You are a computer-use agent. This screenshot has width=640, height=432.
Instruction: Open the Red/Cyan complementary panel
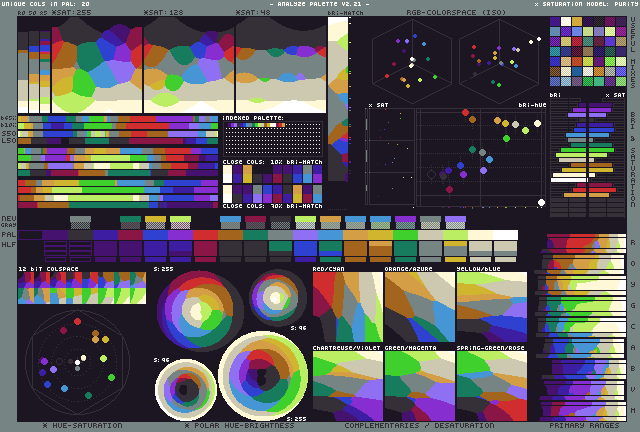pyautogui.click(x=347, y=308)
